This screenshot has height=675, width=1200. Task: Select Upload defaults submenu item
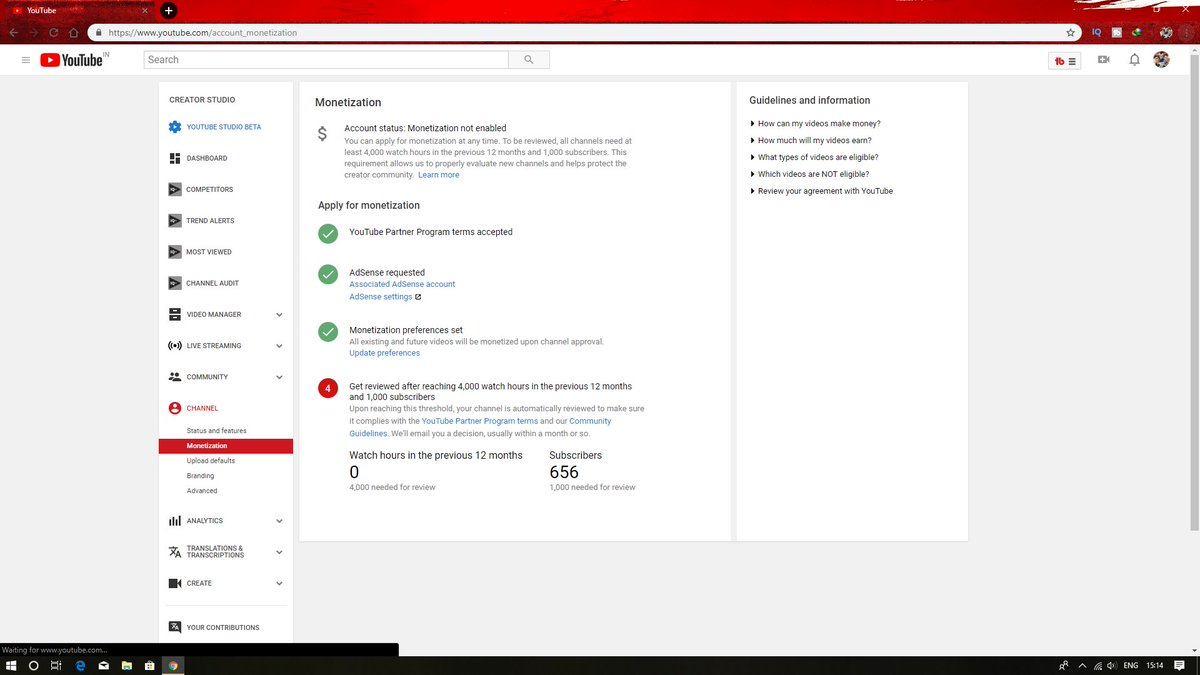pos(211,461)
